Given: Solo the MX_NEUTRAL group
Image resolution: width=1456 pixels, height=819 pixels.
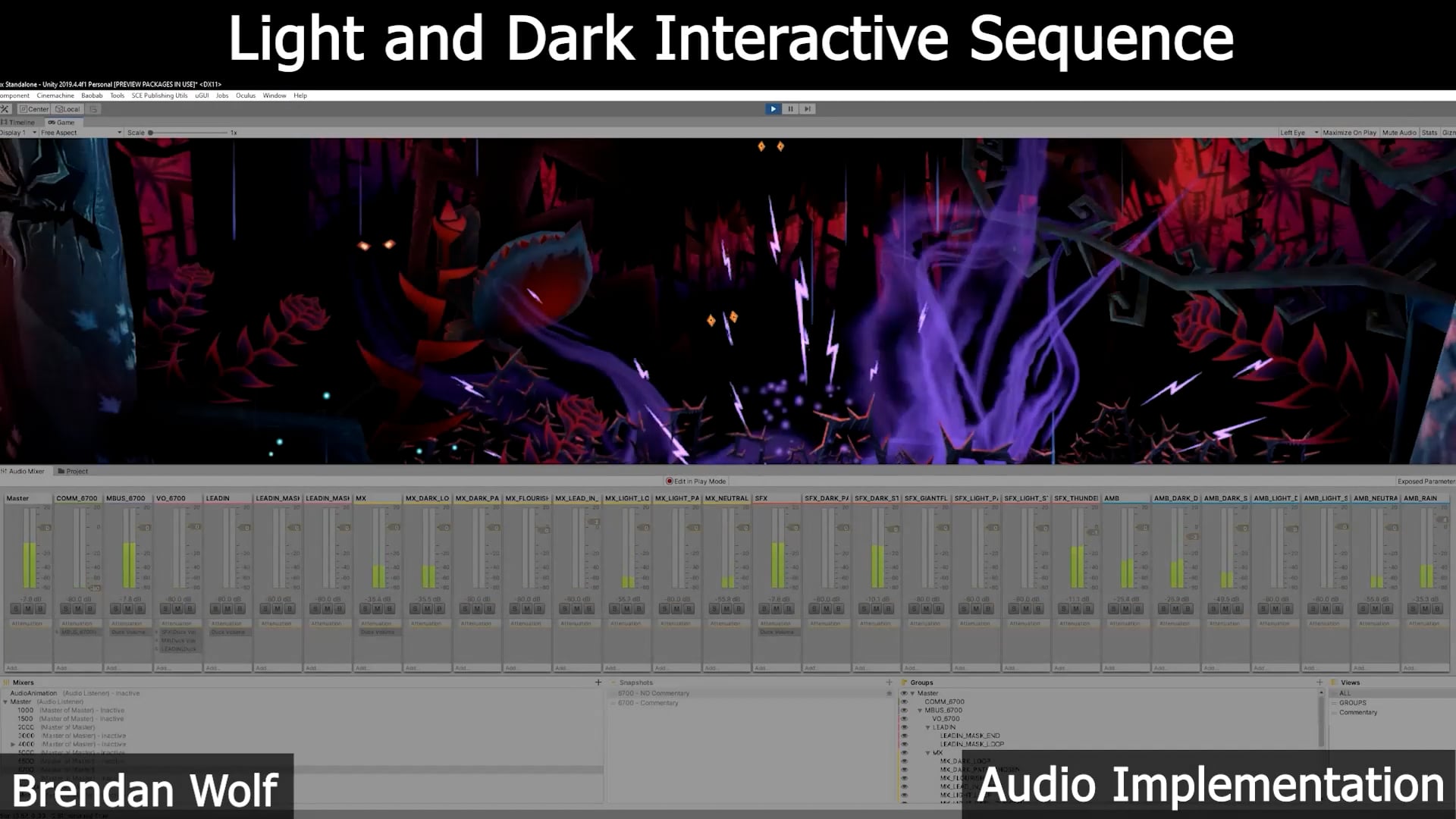Looking at the screenshot, I should pos(714,609).
